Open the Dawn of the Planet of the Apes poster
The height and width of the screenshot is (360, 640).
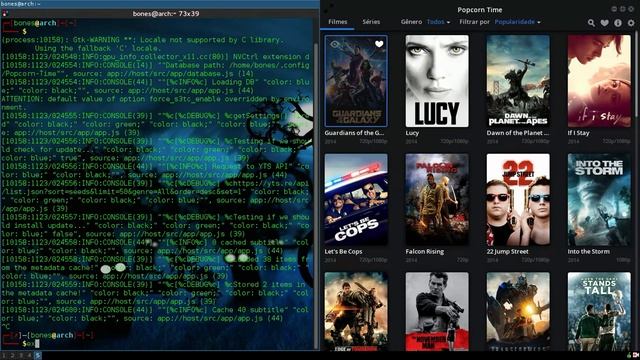(518, 81)
